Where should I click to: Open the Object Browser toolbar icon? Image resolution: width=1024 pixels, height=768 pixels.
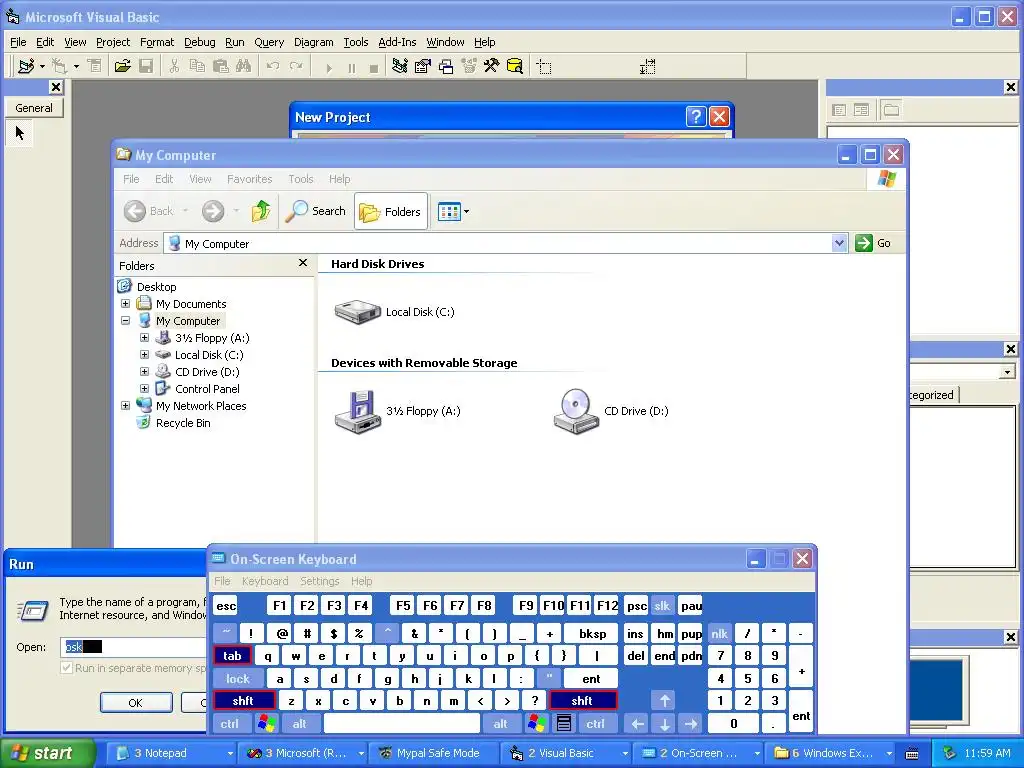pos(469,66)
